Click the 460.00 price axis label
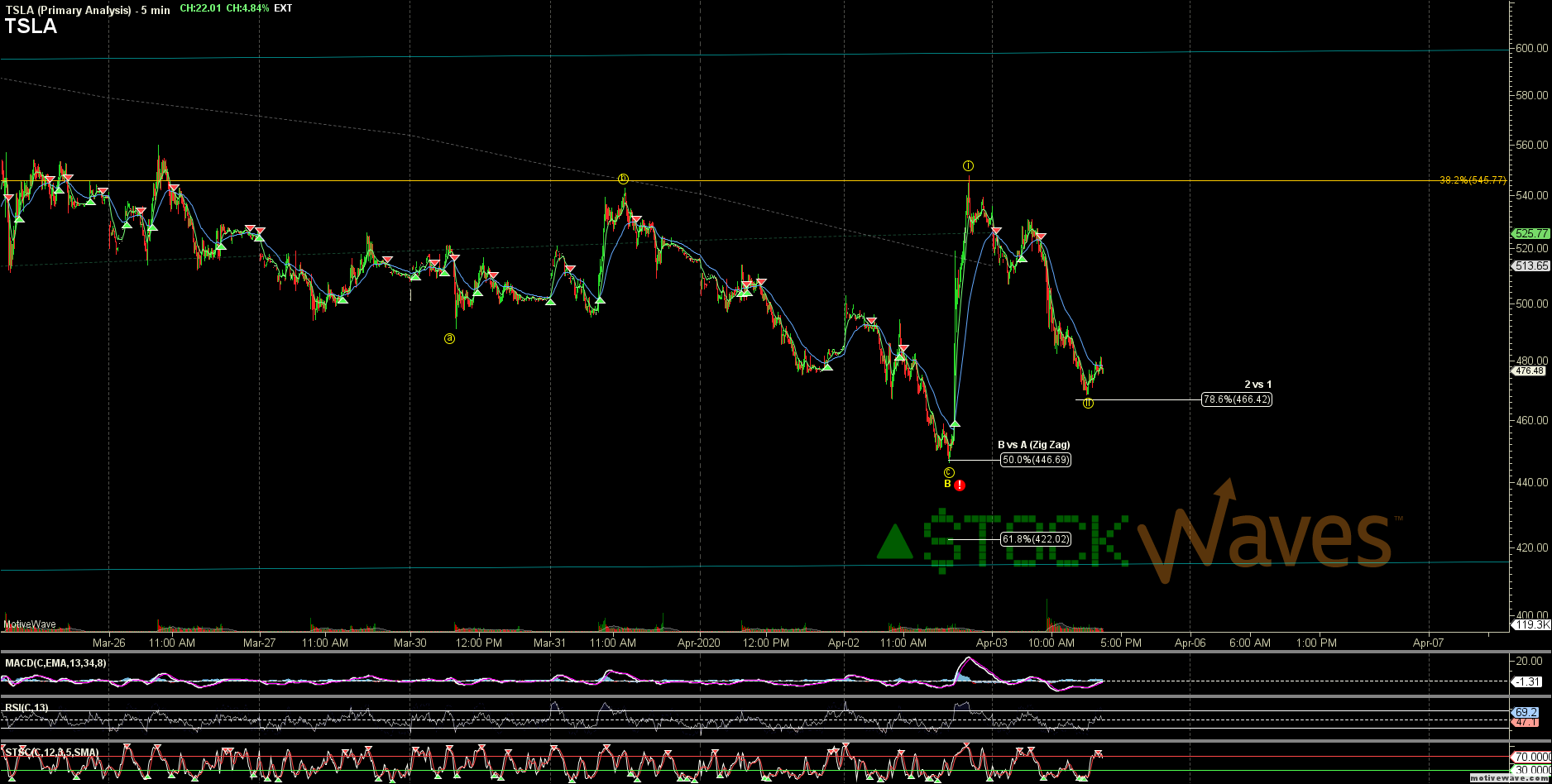1552x784 pixels. (1531, 420)
